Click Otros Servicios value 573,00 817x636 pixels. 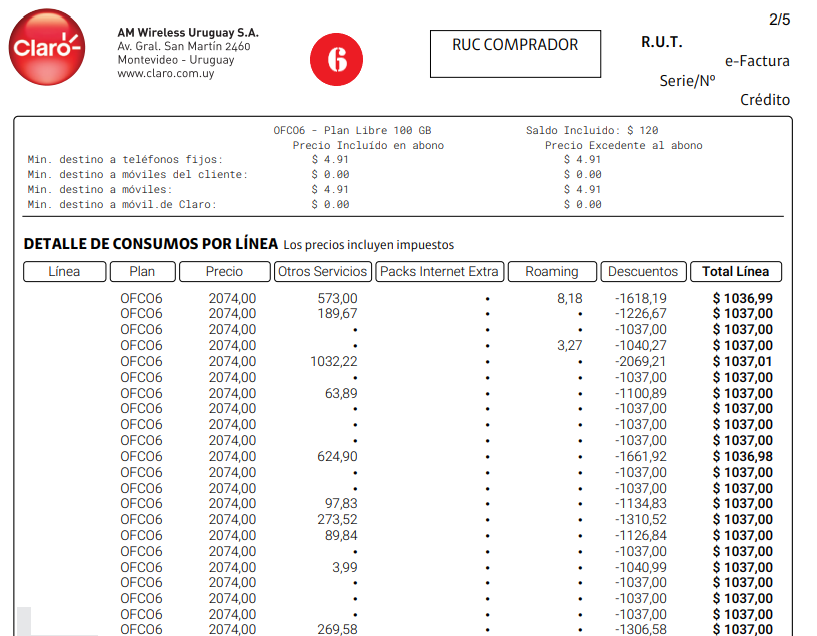pos(337,298)
